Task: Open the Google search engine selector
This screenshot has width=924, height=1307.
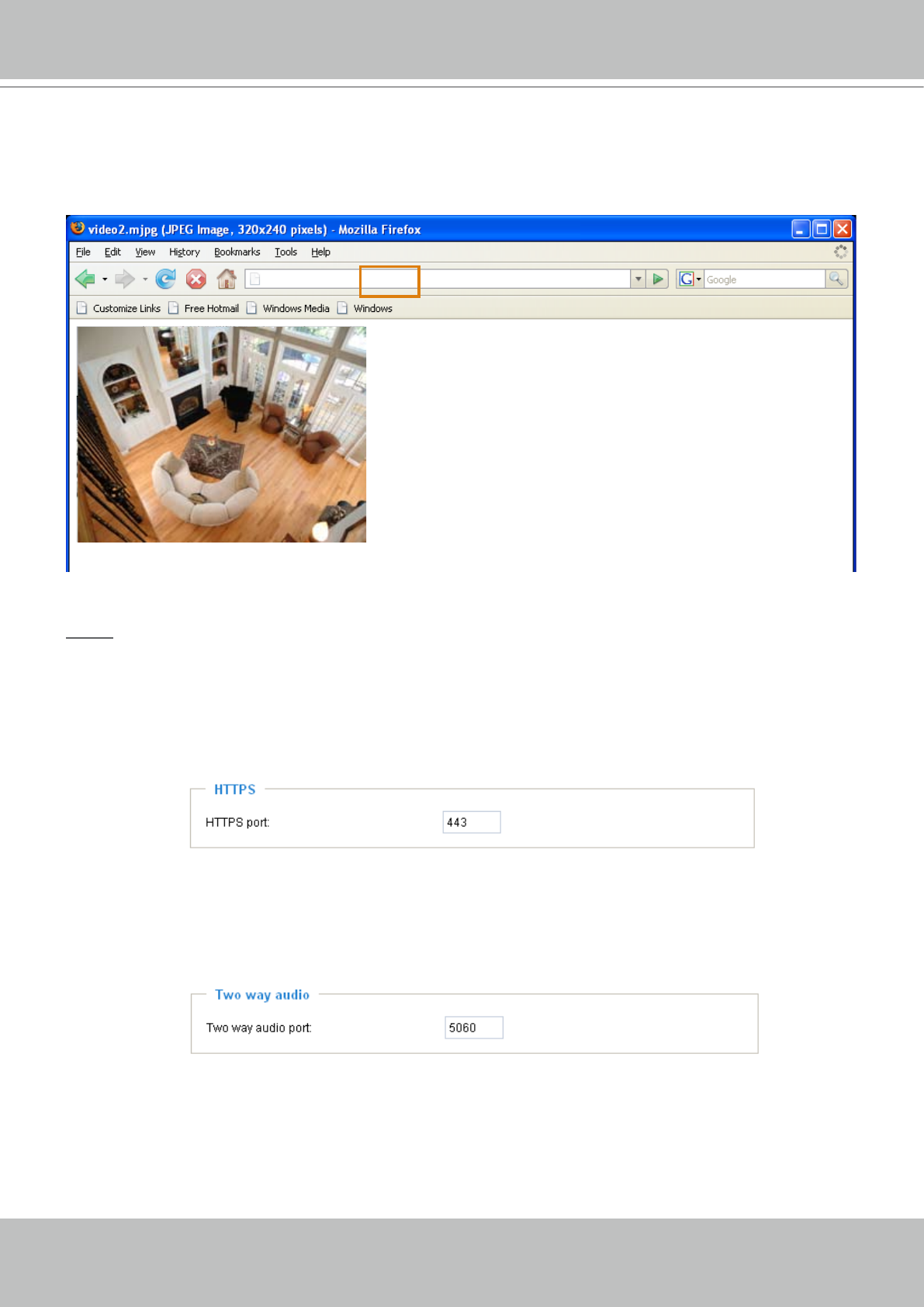Action: click(689, 279)
